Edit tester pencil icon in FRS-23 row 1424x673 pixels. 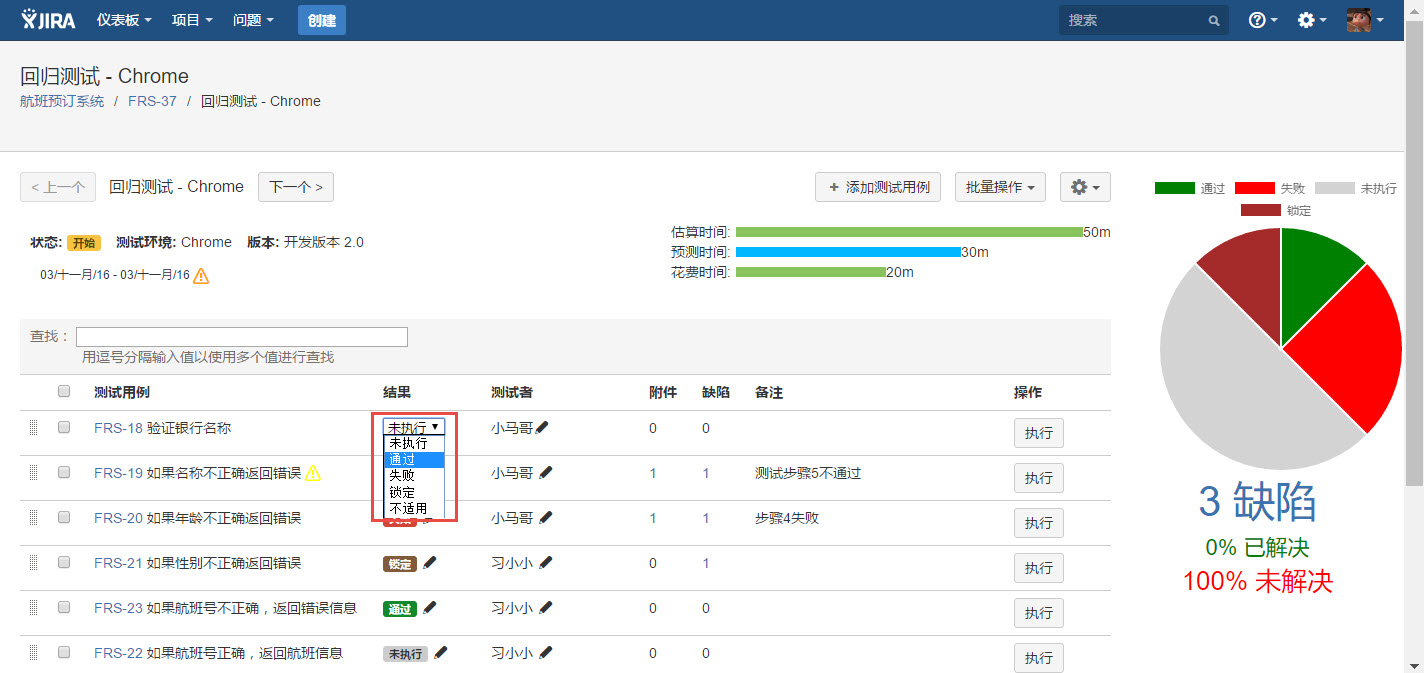click(x=546, y=607)
